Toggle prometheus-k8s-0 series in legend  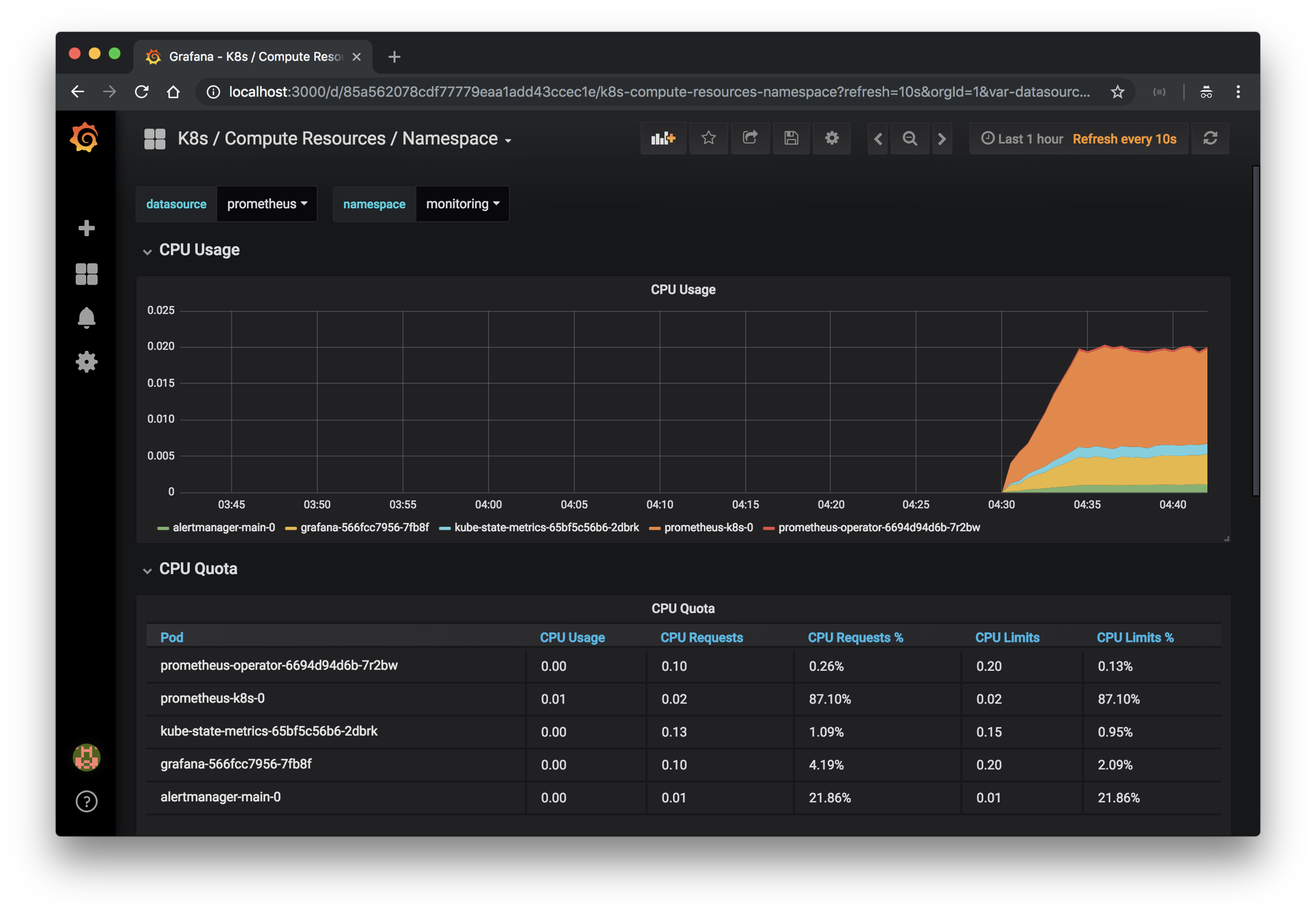[708, 528]
